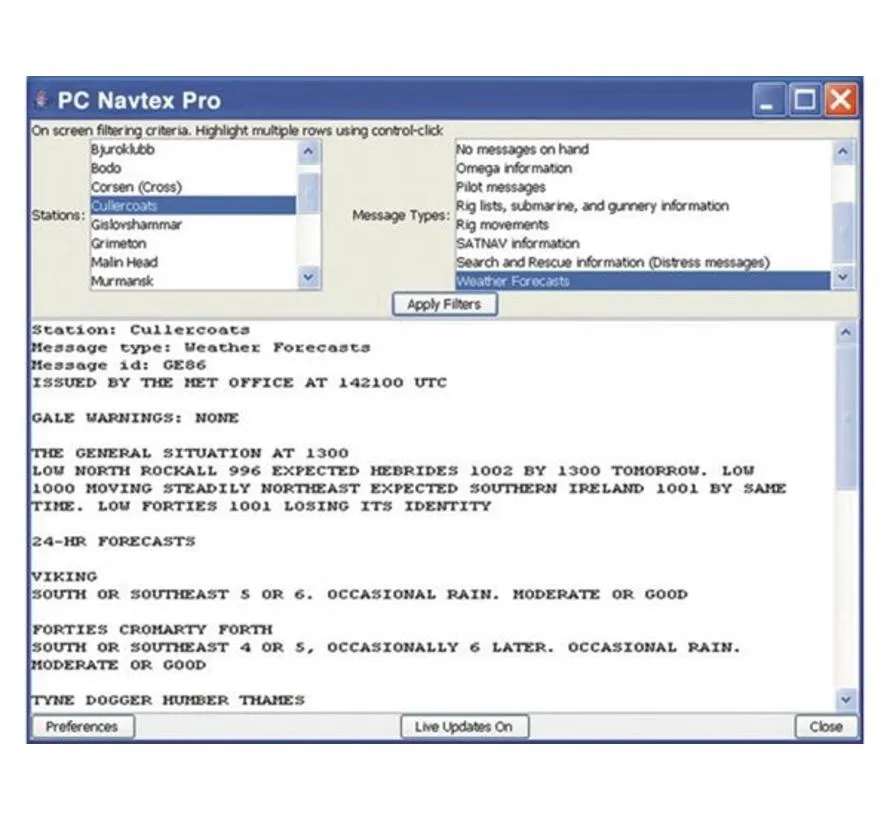This screenshot has width=890, height=820.
Task: Select Weather Forecasts message type
Action: click(x=643, y=281)
